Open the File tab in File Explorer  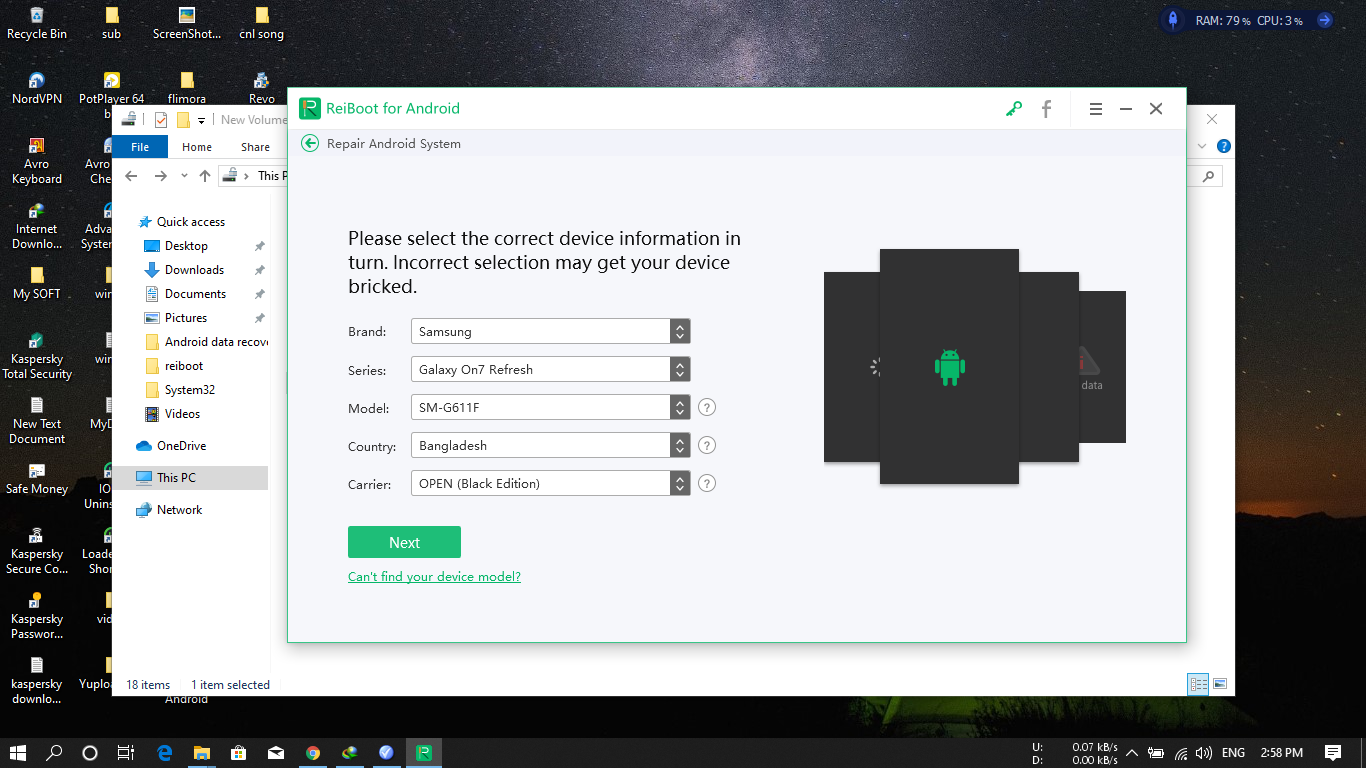140,147
